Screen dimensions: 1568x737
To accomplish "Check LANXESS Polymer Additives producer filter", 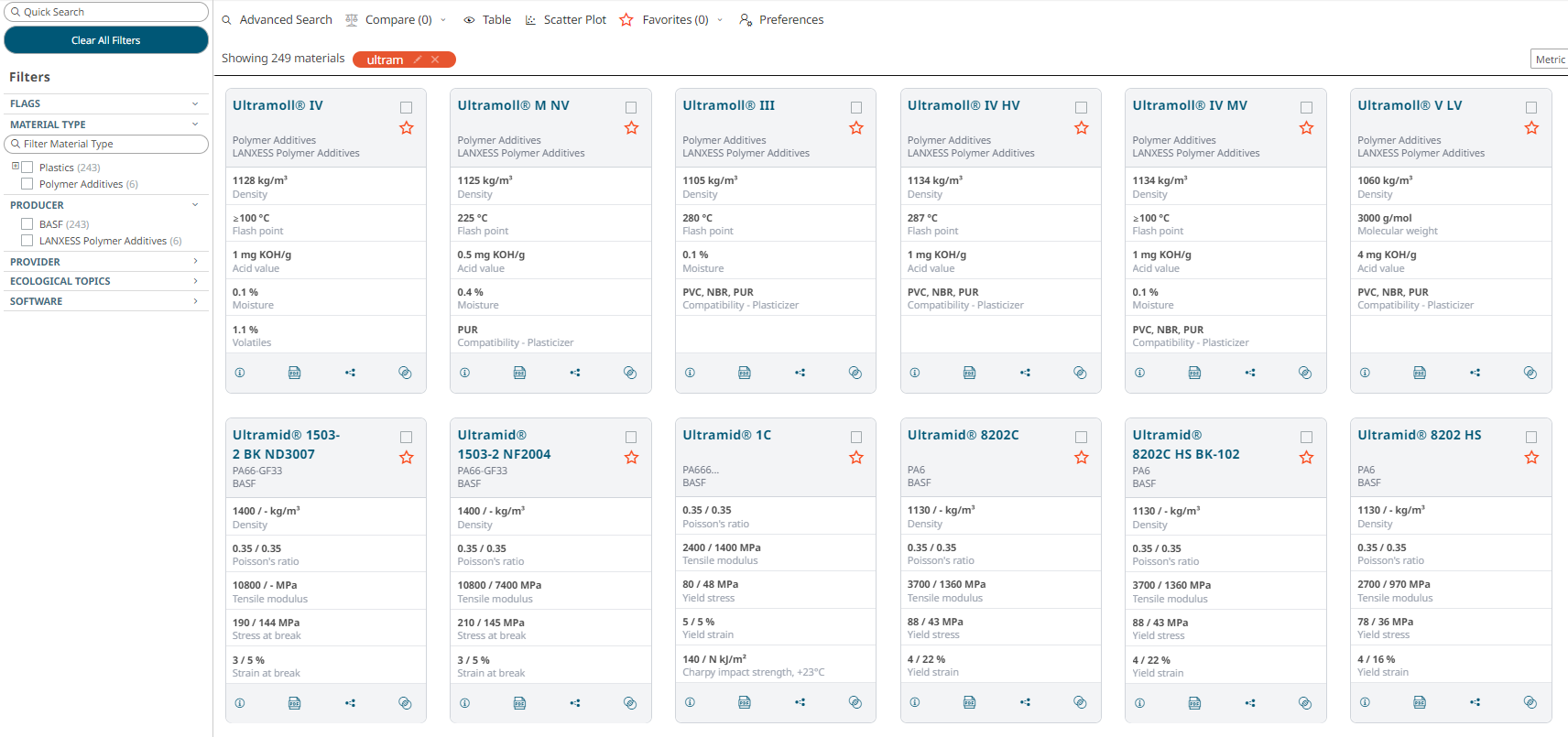I will 27,241.
